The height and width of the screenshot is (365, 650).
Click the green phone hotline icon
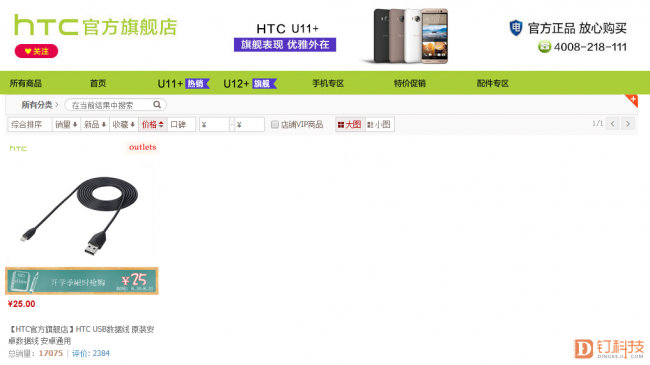(x=544, y=47)
